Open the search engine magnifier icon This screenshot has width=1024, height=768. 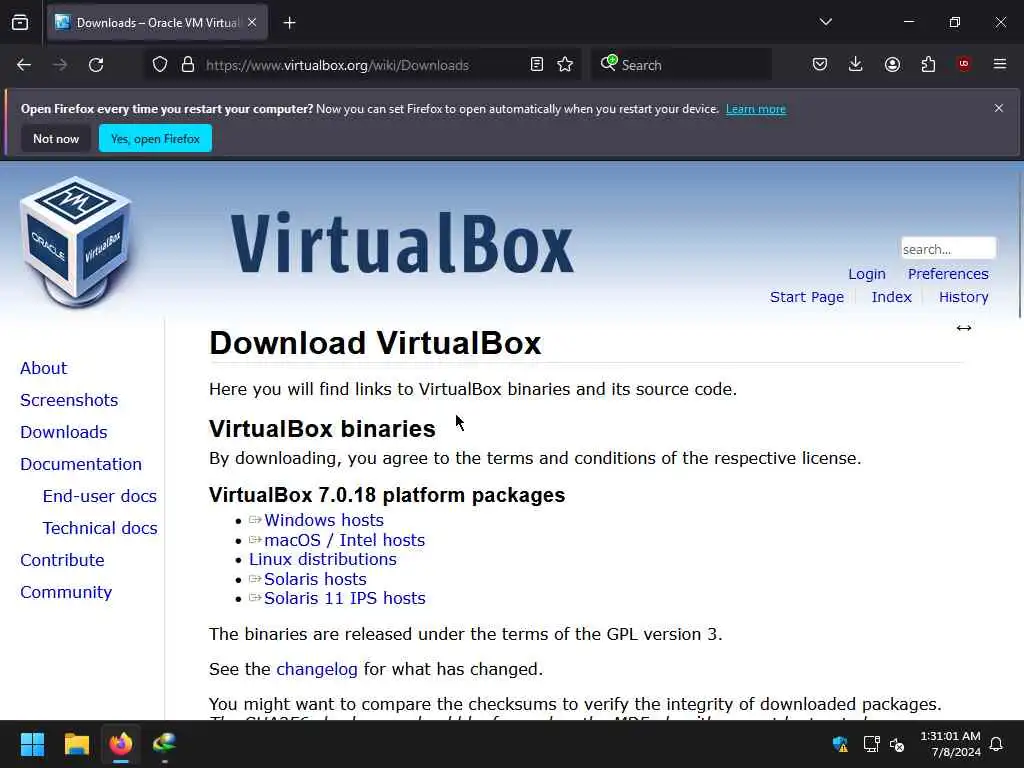click(x=609, y=63)
